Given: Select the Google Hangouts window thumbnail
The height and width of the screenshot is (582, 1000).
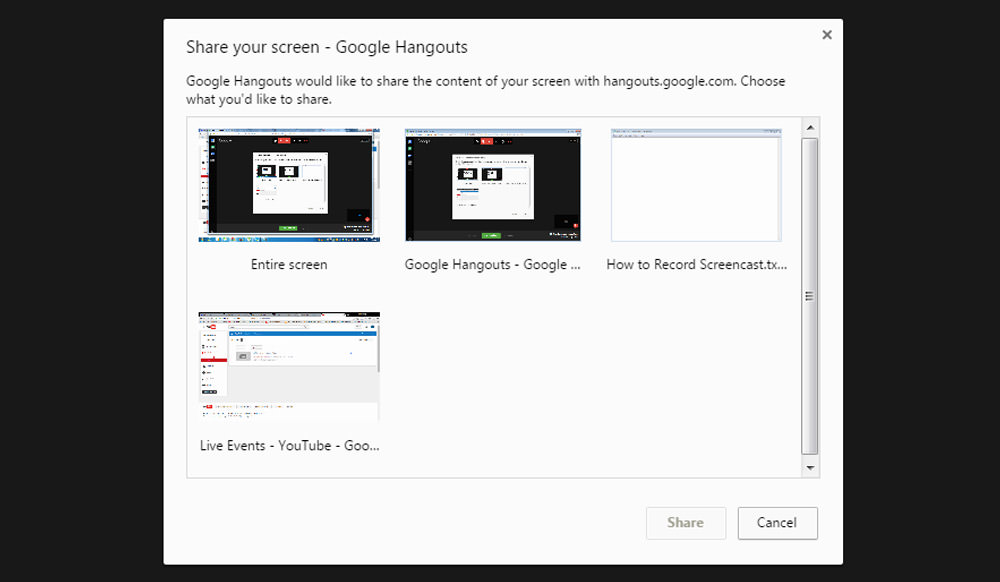Looking at the screenshot, I should [493, 185].
